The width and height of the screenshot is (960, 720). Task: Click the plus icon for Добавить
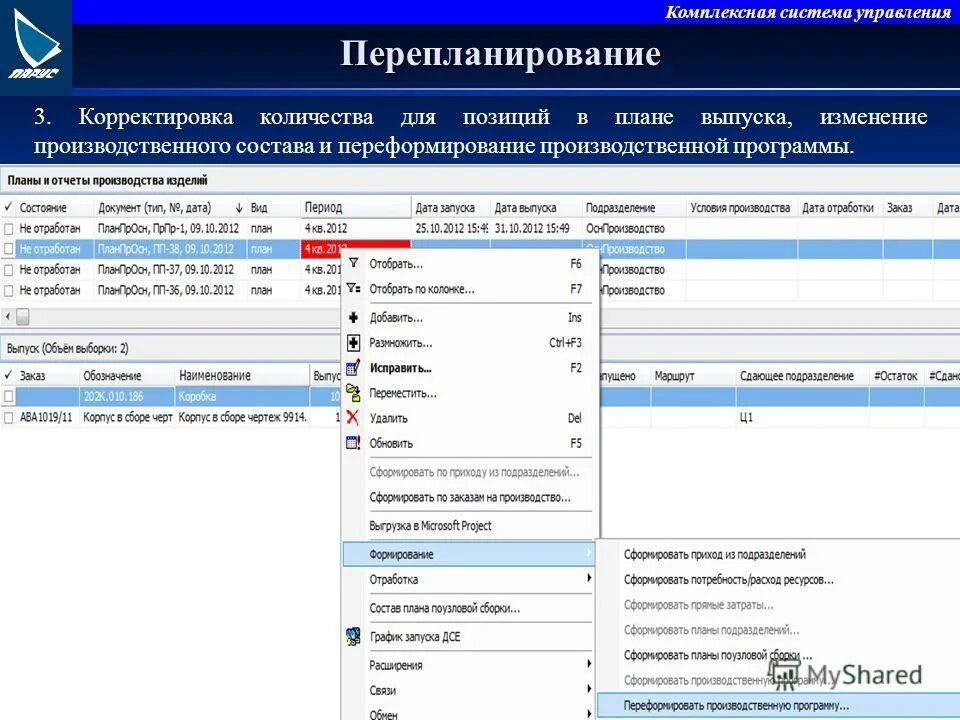352,318
